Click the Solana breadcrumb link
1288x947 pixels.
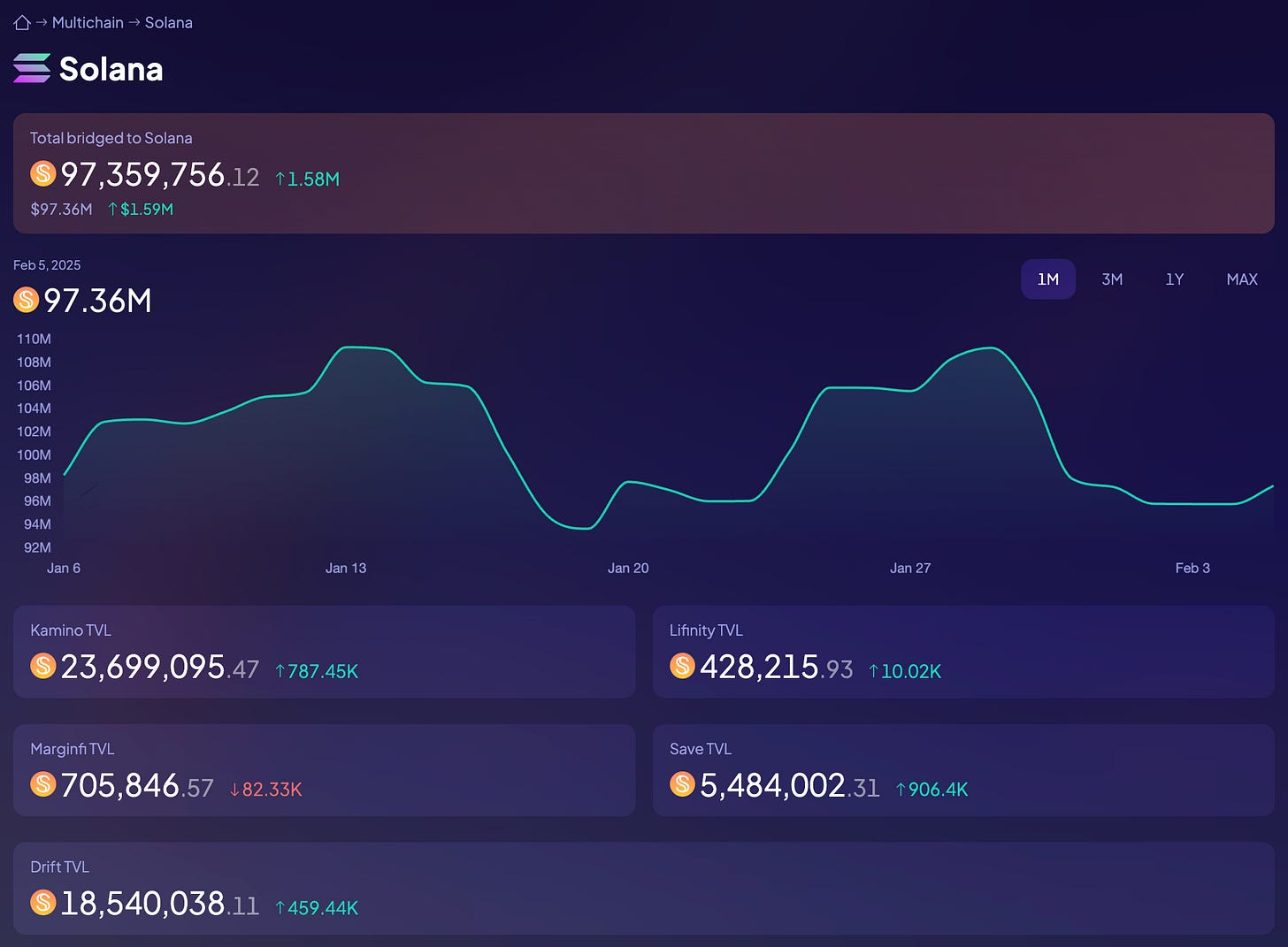pos(169,23)
